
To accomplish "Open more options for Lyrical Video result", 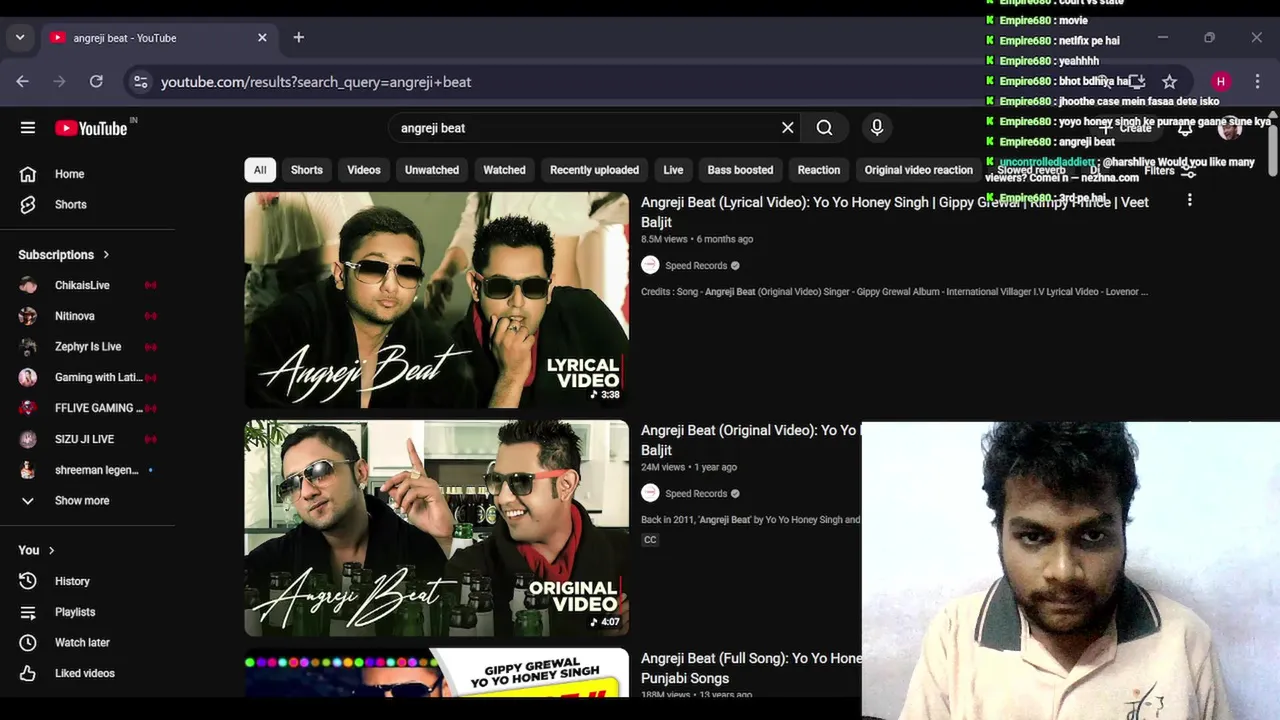I will [x=1189, y=200].
